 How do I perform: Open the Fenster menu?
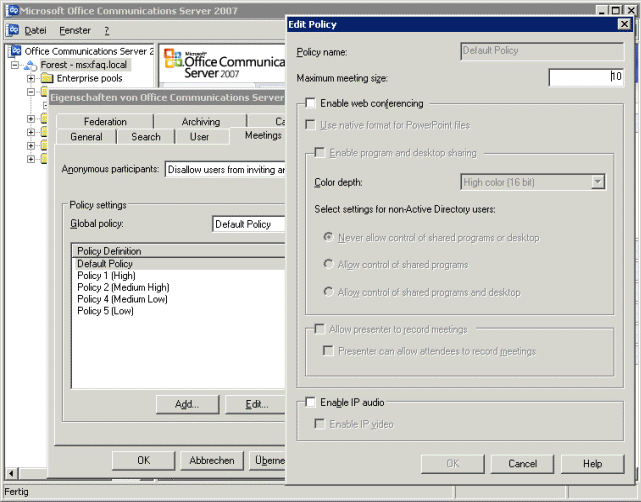click(x=75, y=30)
